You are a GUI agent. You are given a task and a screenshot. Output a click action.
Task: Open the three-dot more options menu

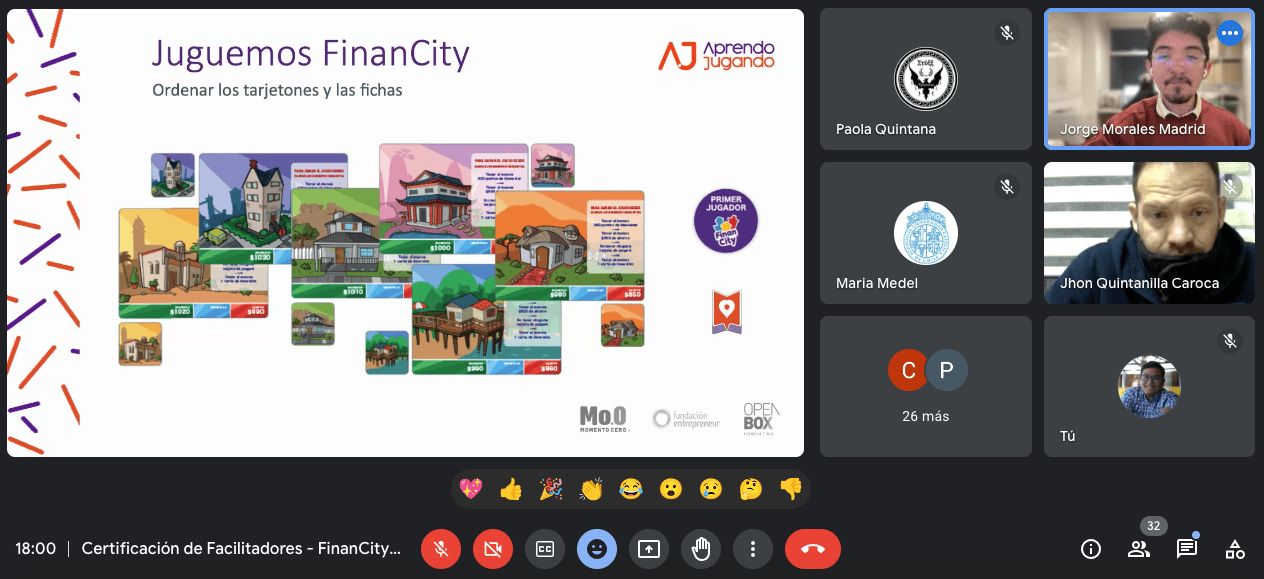[x=753, y=549]
